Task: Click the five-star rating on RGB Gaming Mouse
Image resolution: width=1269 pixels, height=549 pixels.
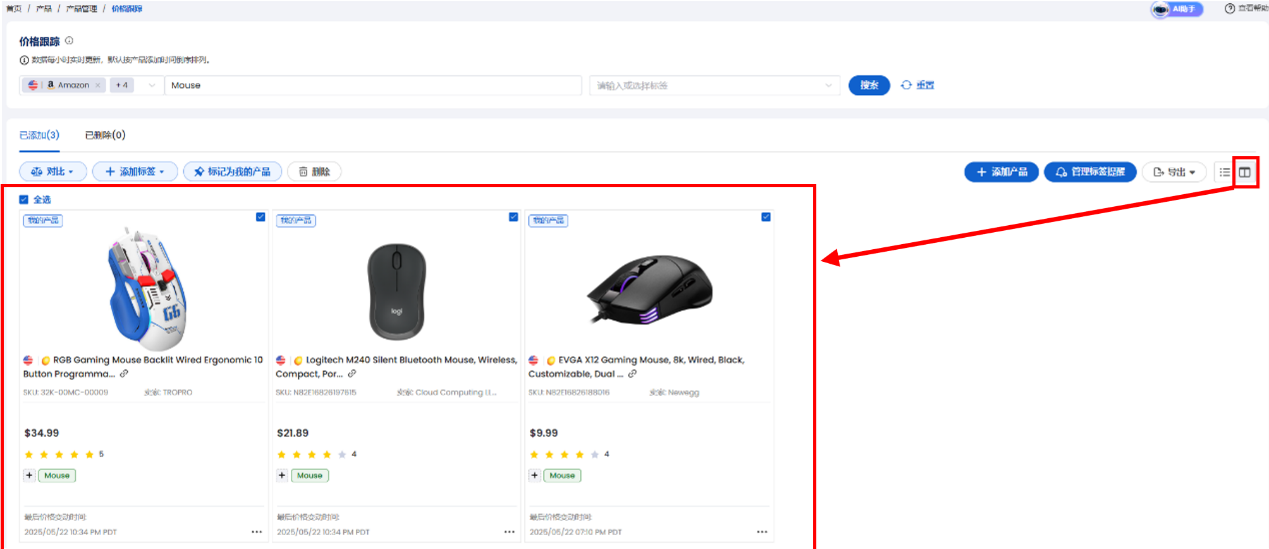Action: pyautogui.click(x=59, y=455)
